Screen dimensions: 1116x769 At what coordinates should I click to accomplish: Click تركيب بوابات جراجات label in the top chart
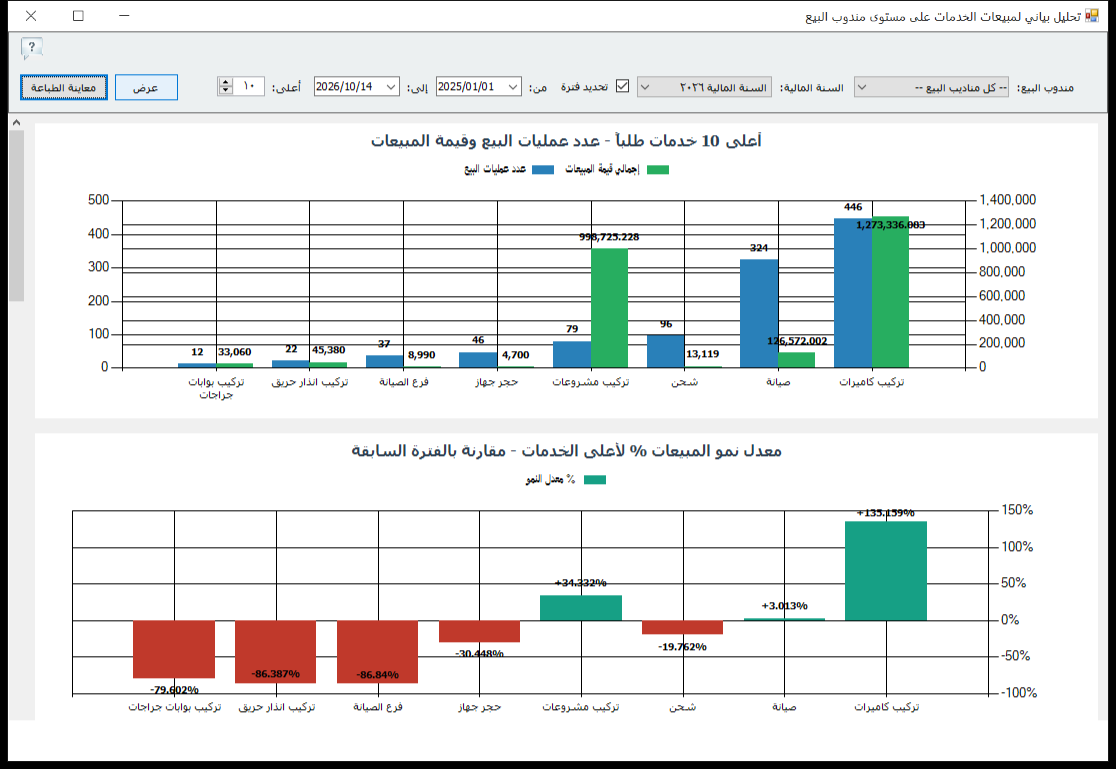click(x=216, y=388)
